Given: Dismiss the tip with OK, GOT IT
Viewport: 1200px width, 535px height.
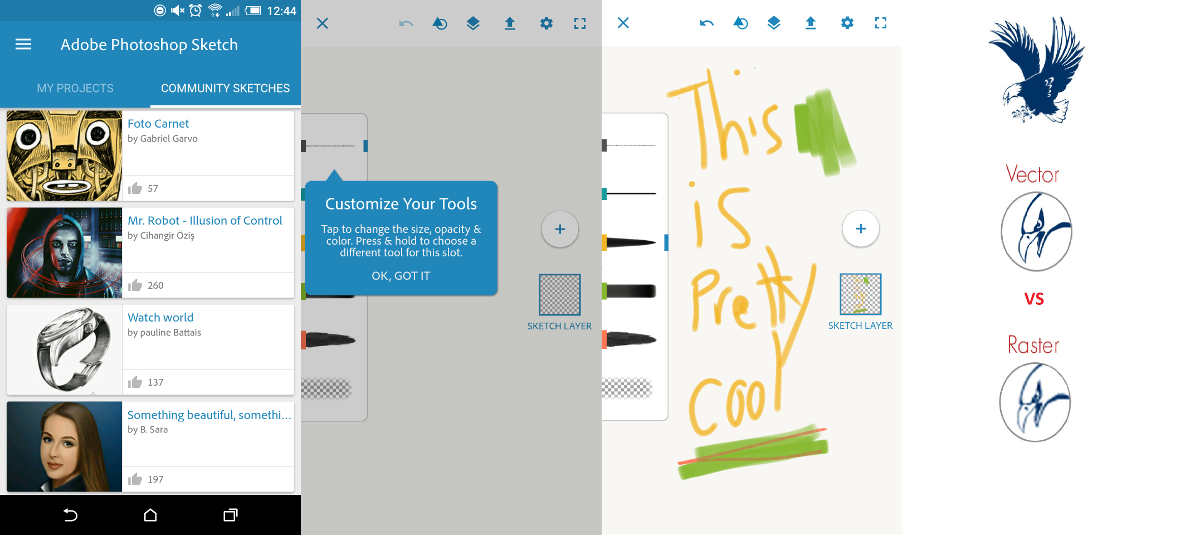Looking at the screenshot, I should point(401,276).
